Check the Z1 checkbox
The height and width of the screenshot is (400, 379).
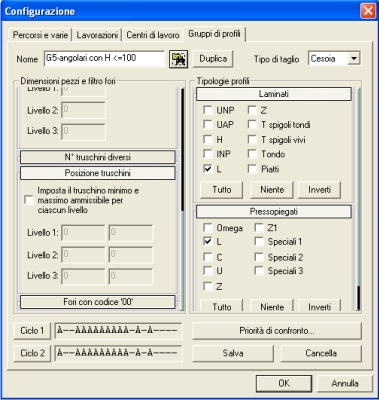point(259,228)
